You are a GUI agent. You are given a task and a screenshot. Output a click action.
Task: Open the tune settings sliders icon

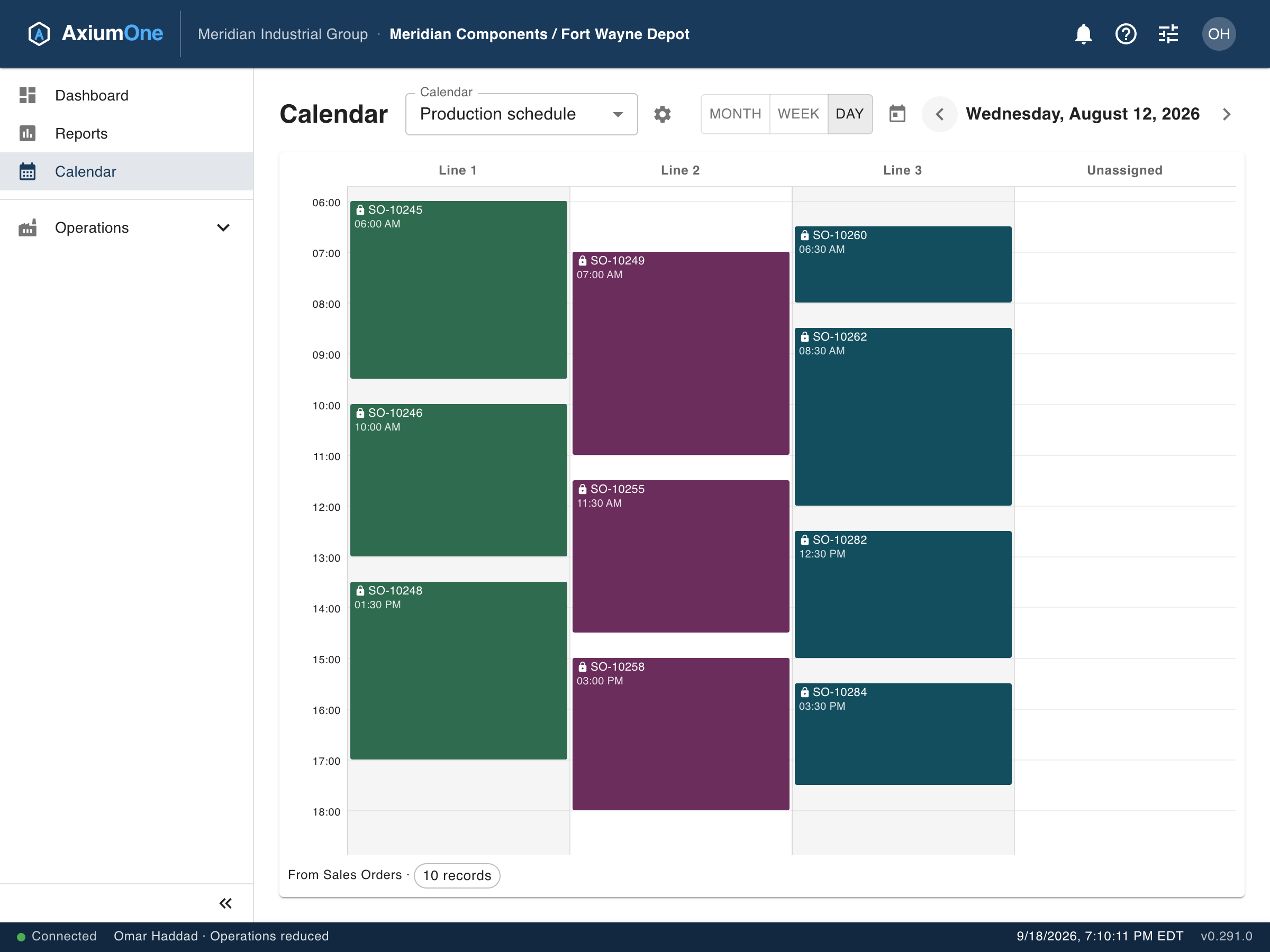pyautogui.click(x=1168, y=34)
